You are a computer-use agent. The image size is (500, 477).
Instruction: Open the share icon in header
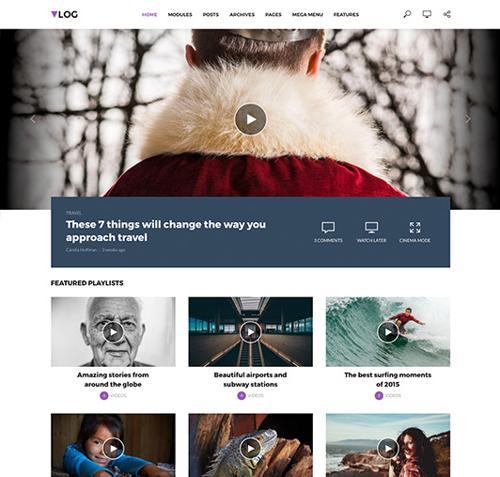(x=447, y=14)
